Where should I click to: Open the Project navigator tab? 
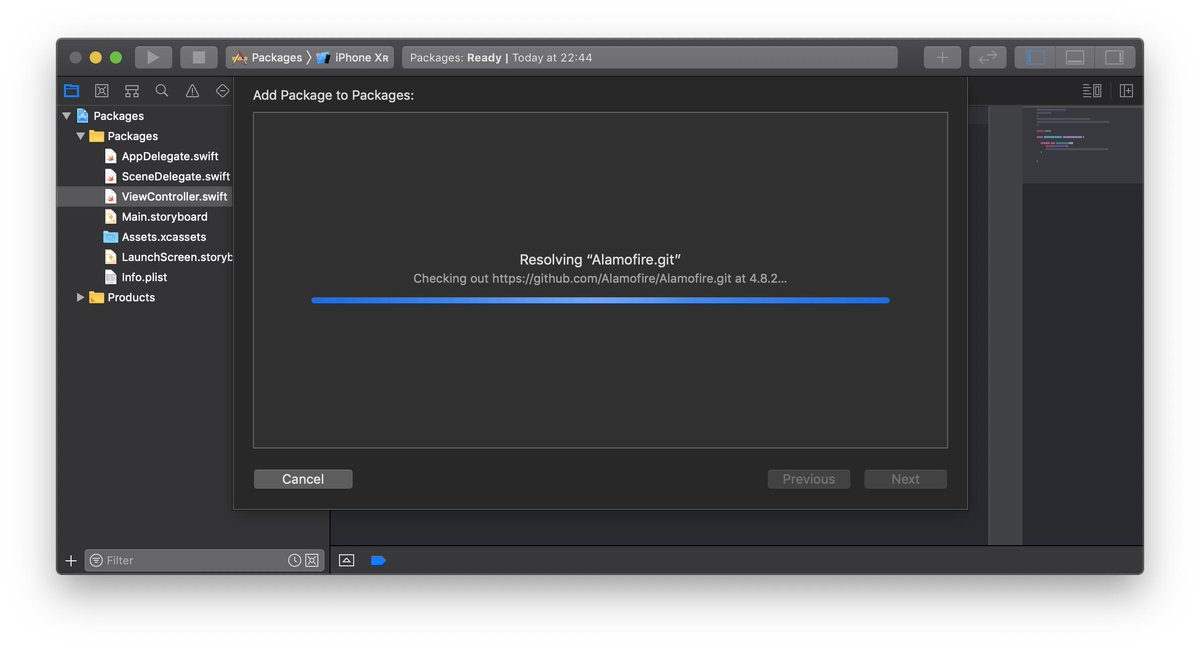click(71, 91)
